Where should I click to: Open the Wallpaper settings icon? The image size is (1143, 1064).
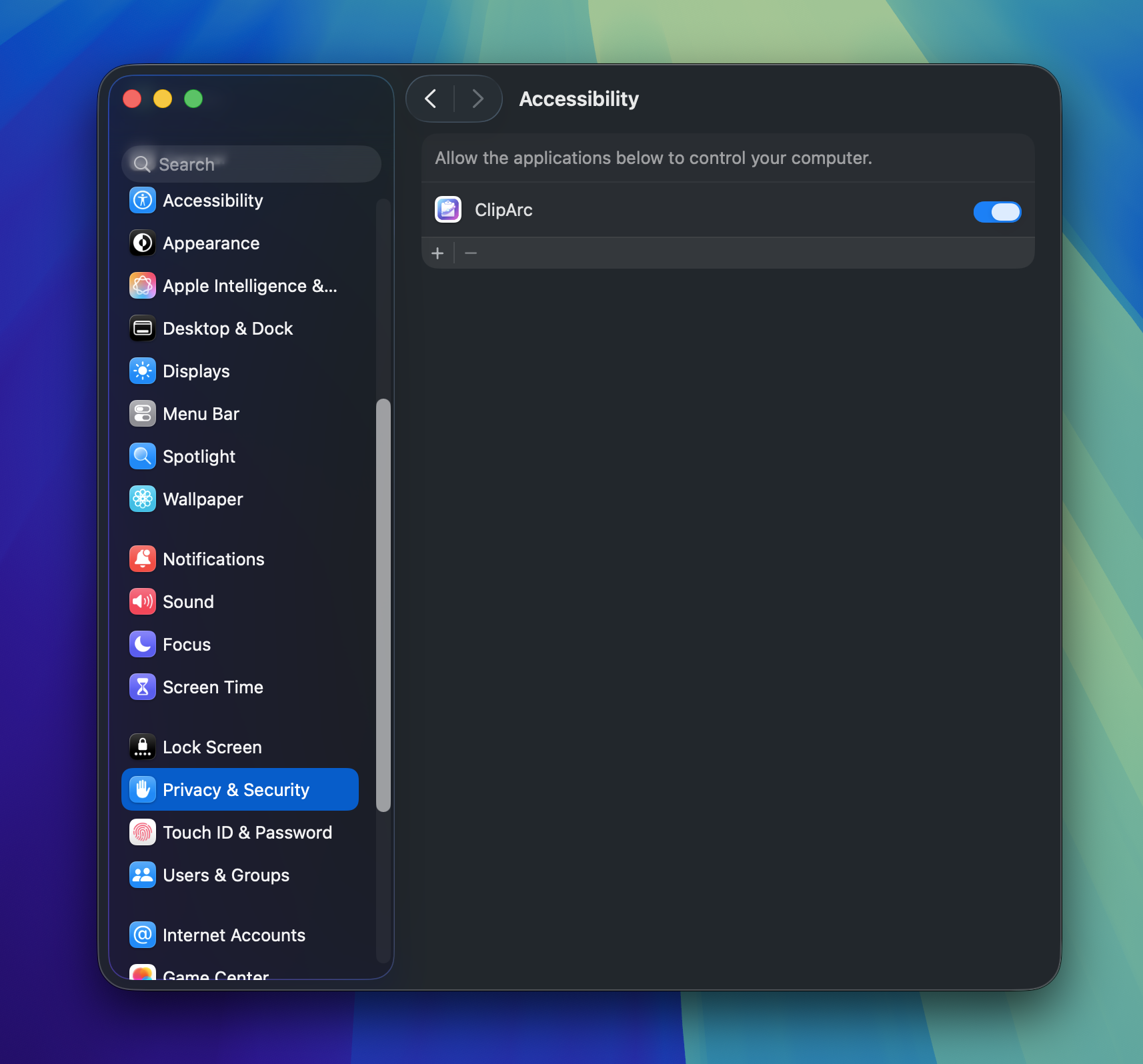pos(142,499)
